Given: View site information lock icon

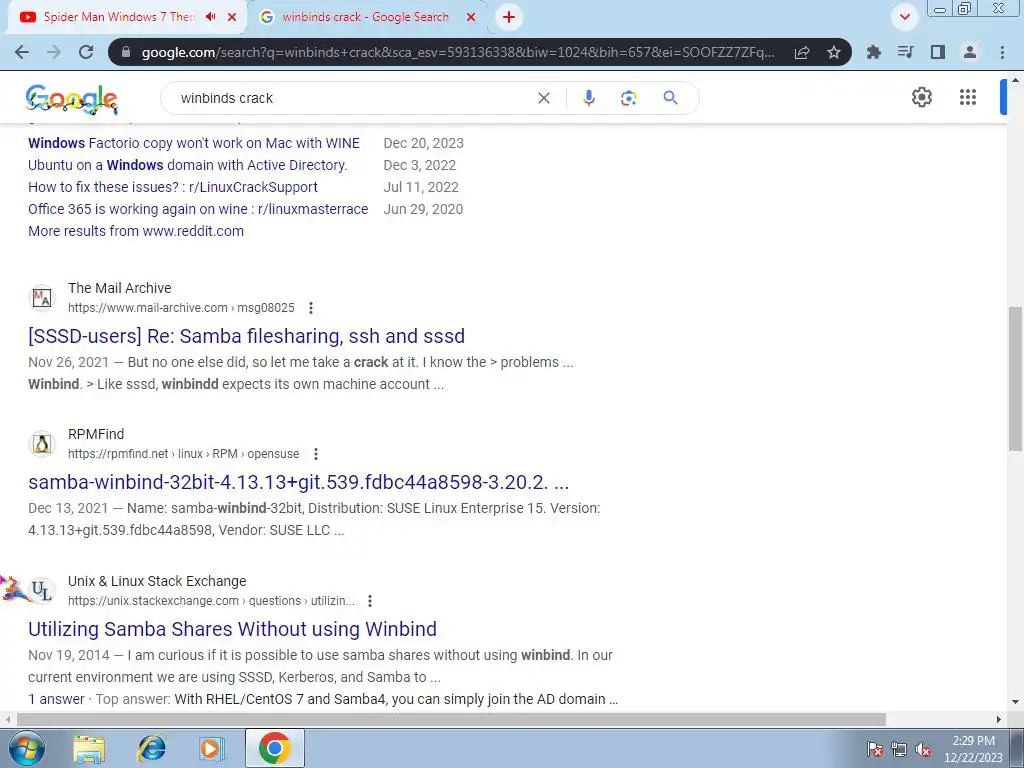Looking at the screenshot, I should (126, 52).
